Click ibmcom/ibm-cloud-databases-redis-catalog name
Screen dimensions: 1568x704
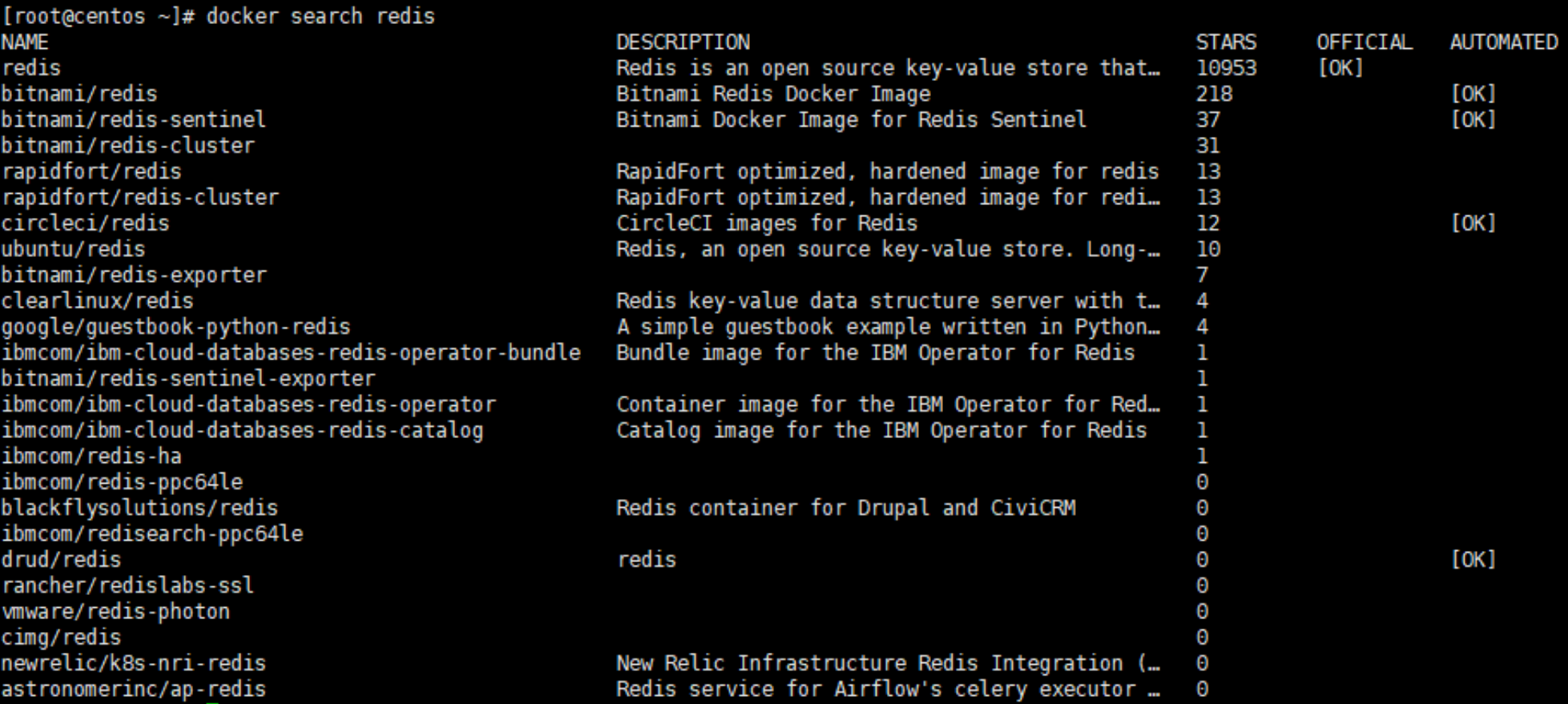point(242,430)
